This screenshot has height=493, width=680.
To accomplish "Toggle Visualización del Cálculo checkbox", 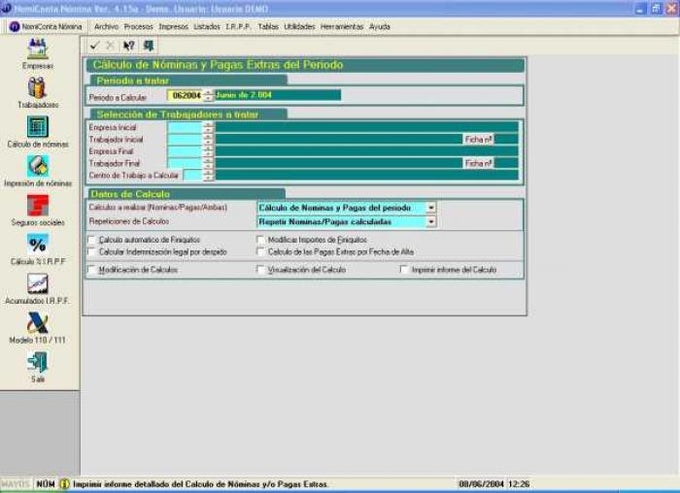I will [x=261, y=270].
